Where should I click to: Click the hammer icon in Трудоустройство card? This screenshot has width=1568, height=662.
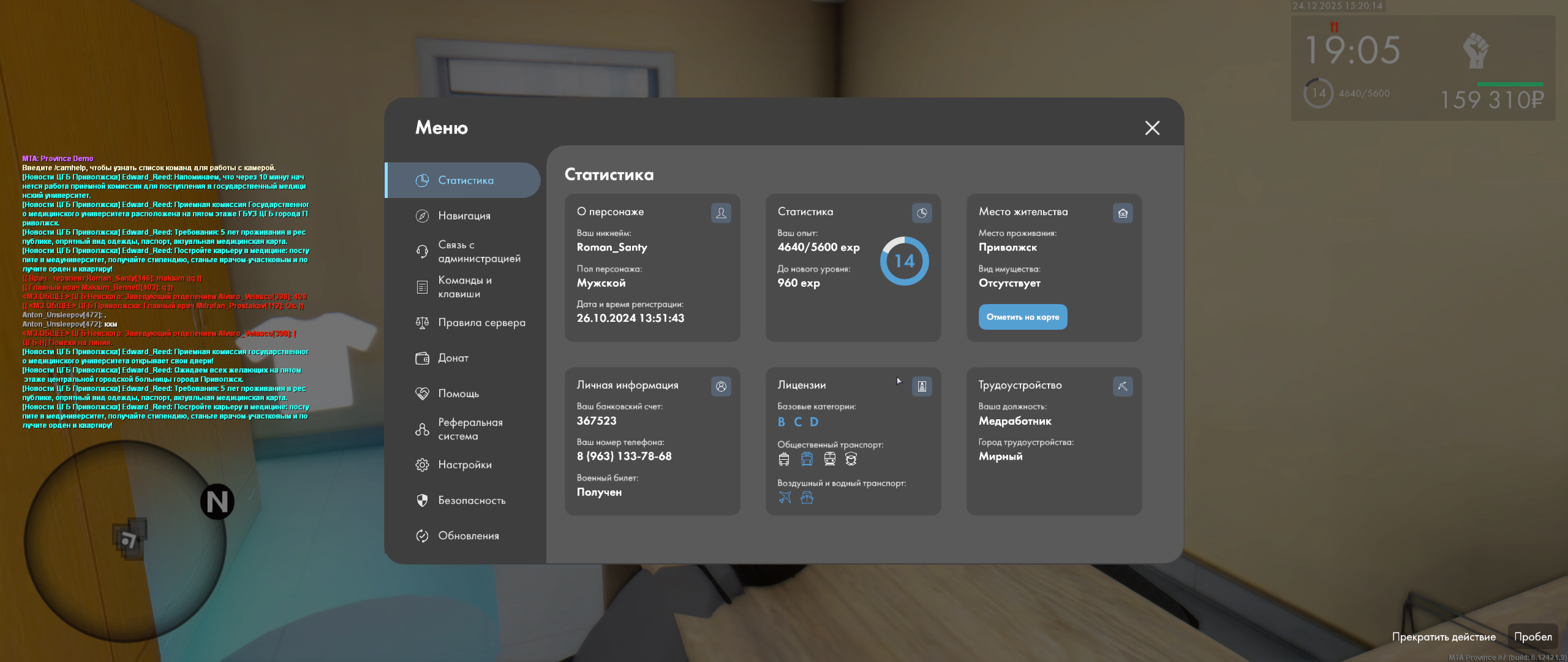point(1123,387)
